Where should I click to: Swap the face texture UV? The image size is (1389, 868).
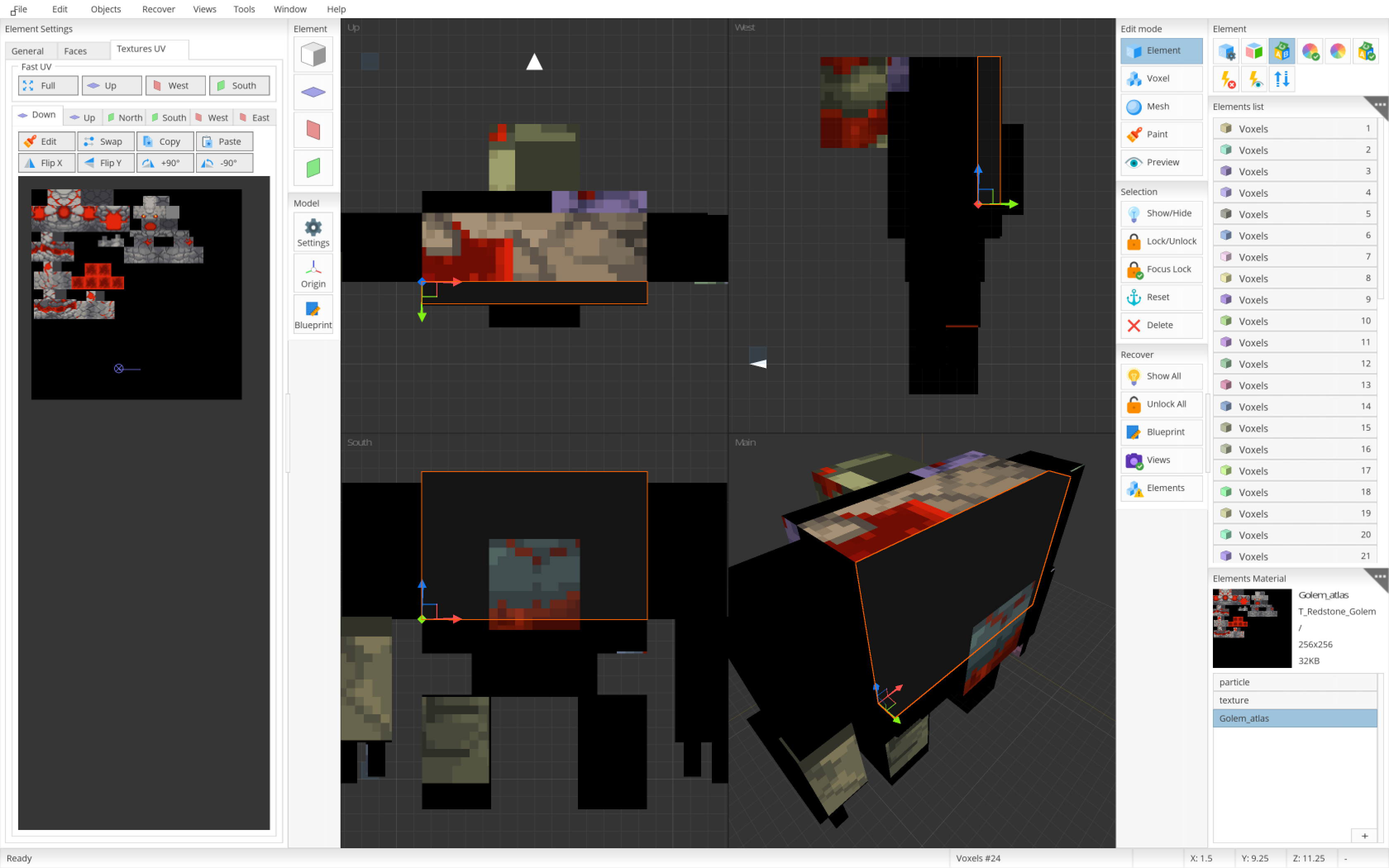pyautogui.click(x=106, y=141)
